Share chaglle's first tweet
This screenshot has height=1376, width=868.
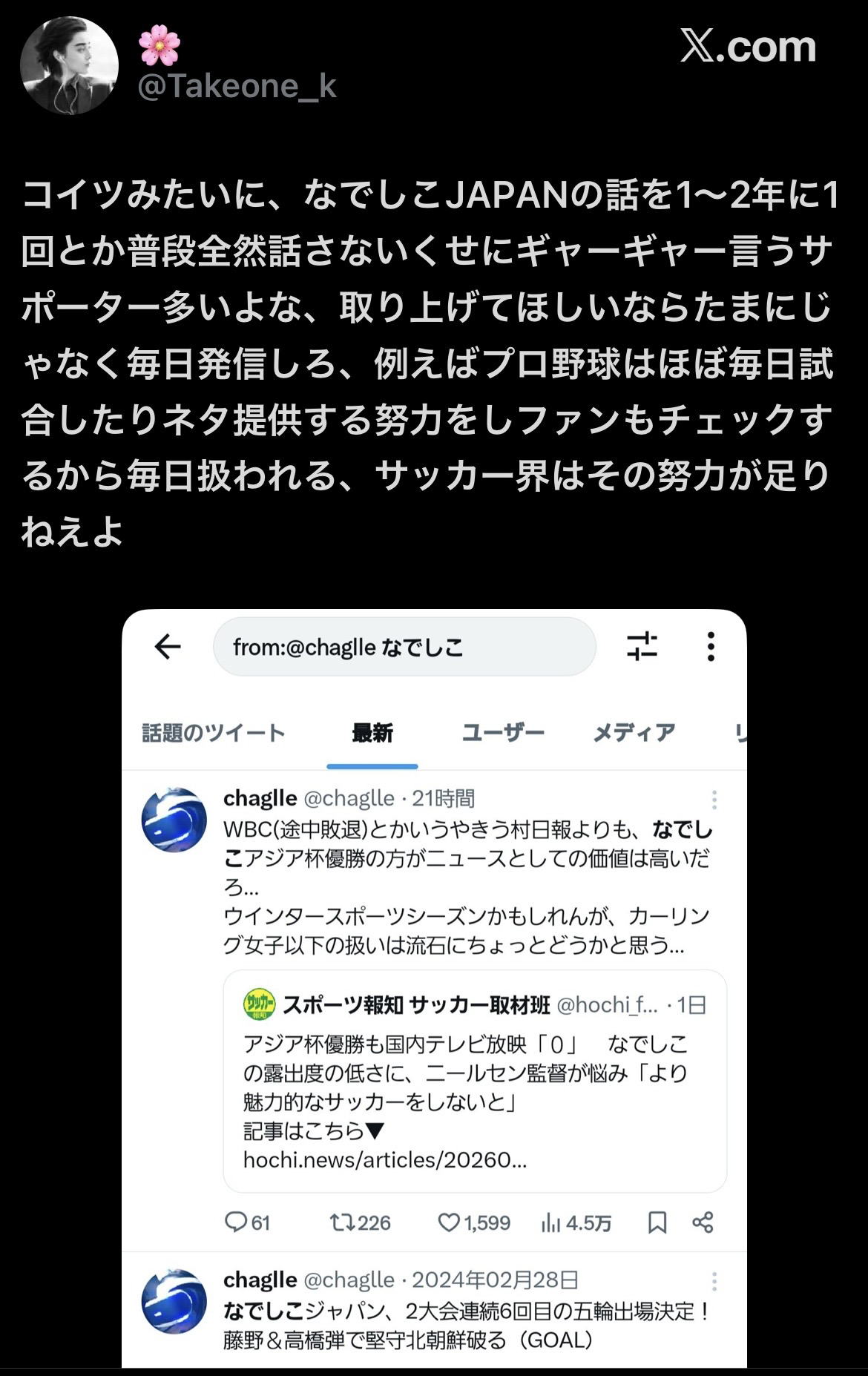click(x=703, y=1222)
